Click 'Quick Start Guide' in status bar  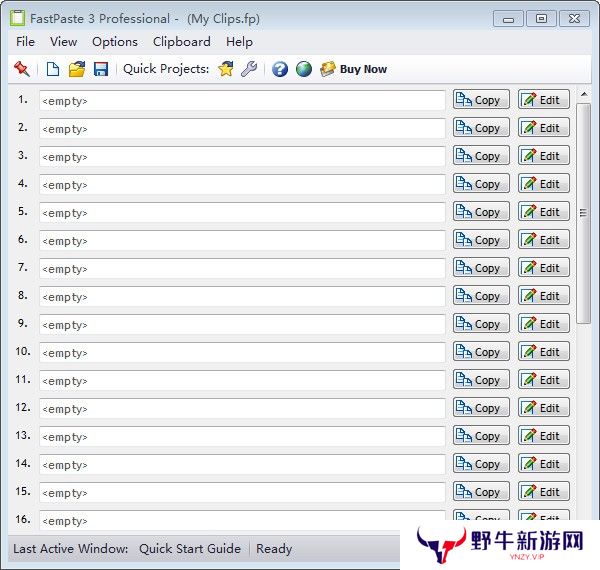pos(190,549)
